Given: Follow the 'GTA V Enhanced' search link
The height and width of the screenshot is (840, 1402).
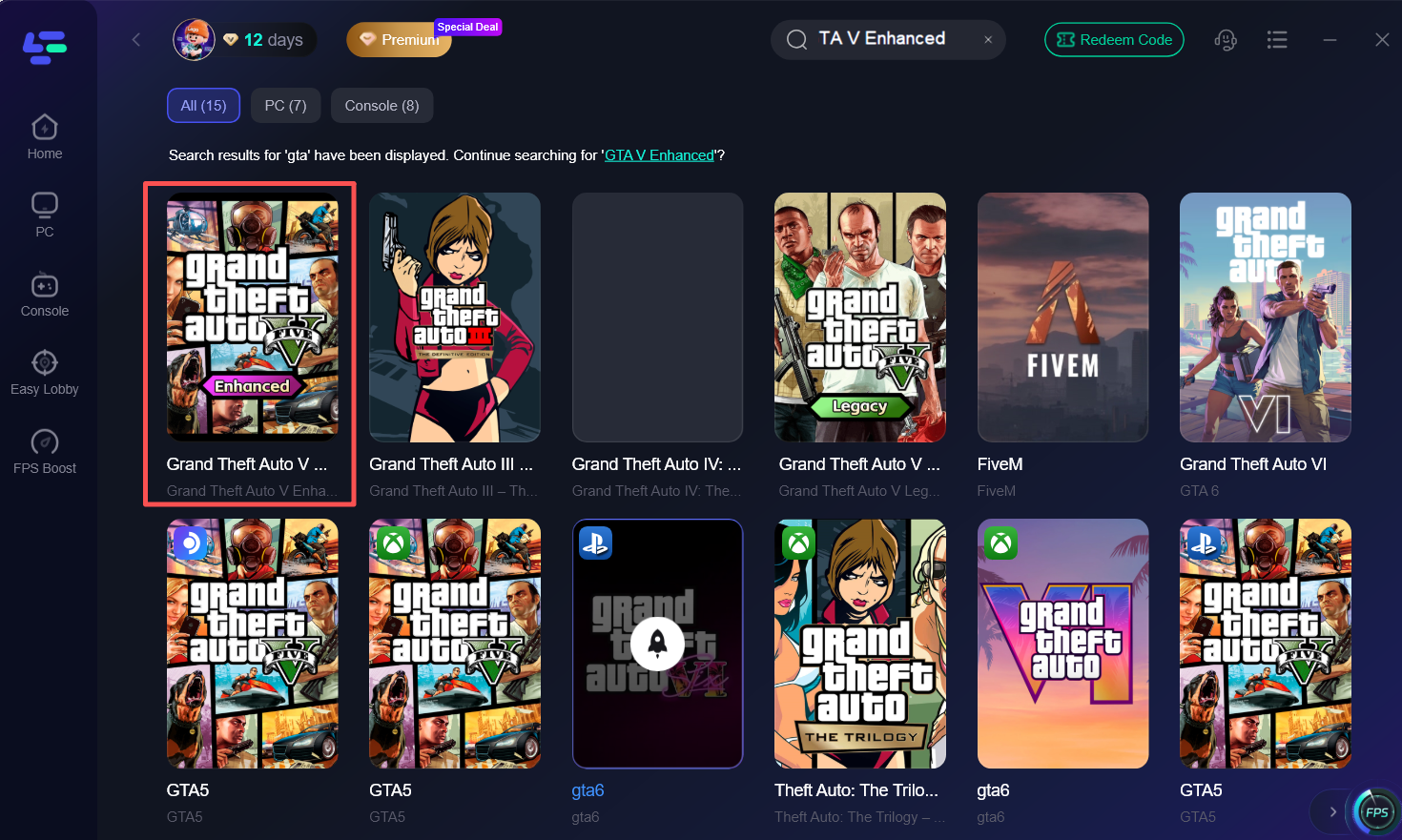Looking at the screenshot, I should coord(659,155).
